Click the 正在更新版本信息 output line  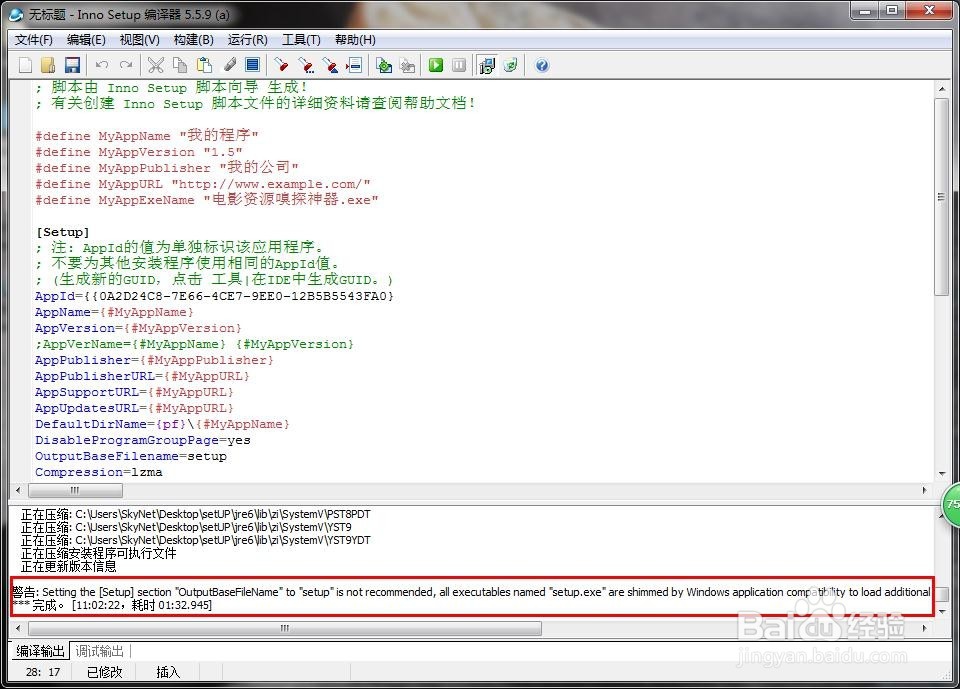coord(69,566)
